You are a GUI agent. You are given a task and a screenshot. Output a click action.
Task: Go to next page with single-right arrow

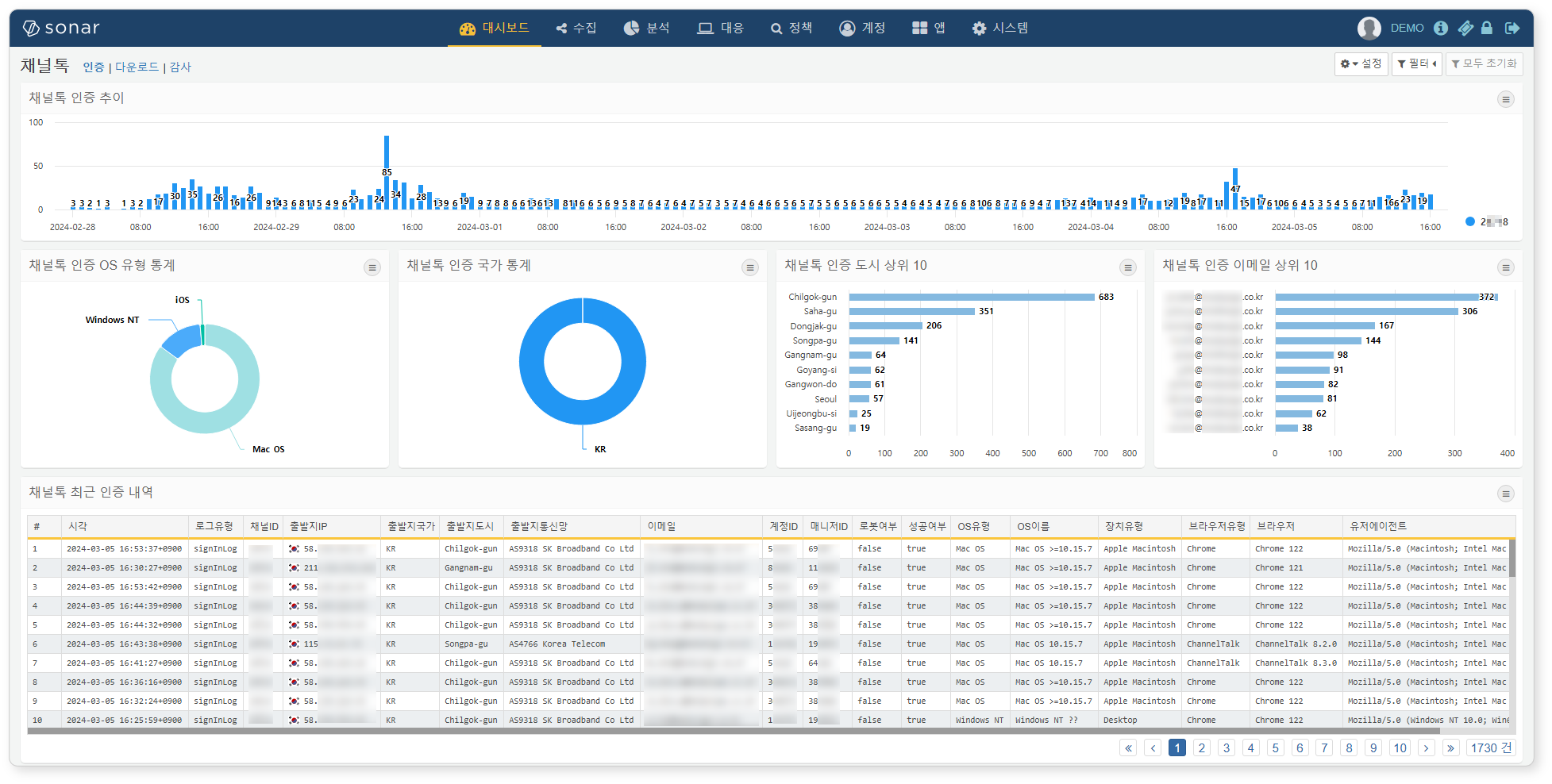(x=1427, y=747)
